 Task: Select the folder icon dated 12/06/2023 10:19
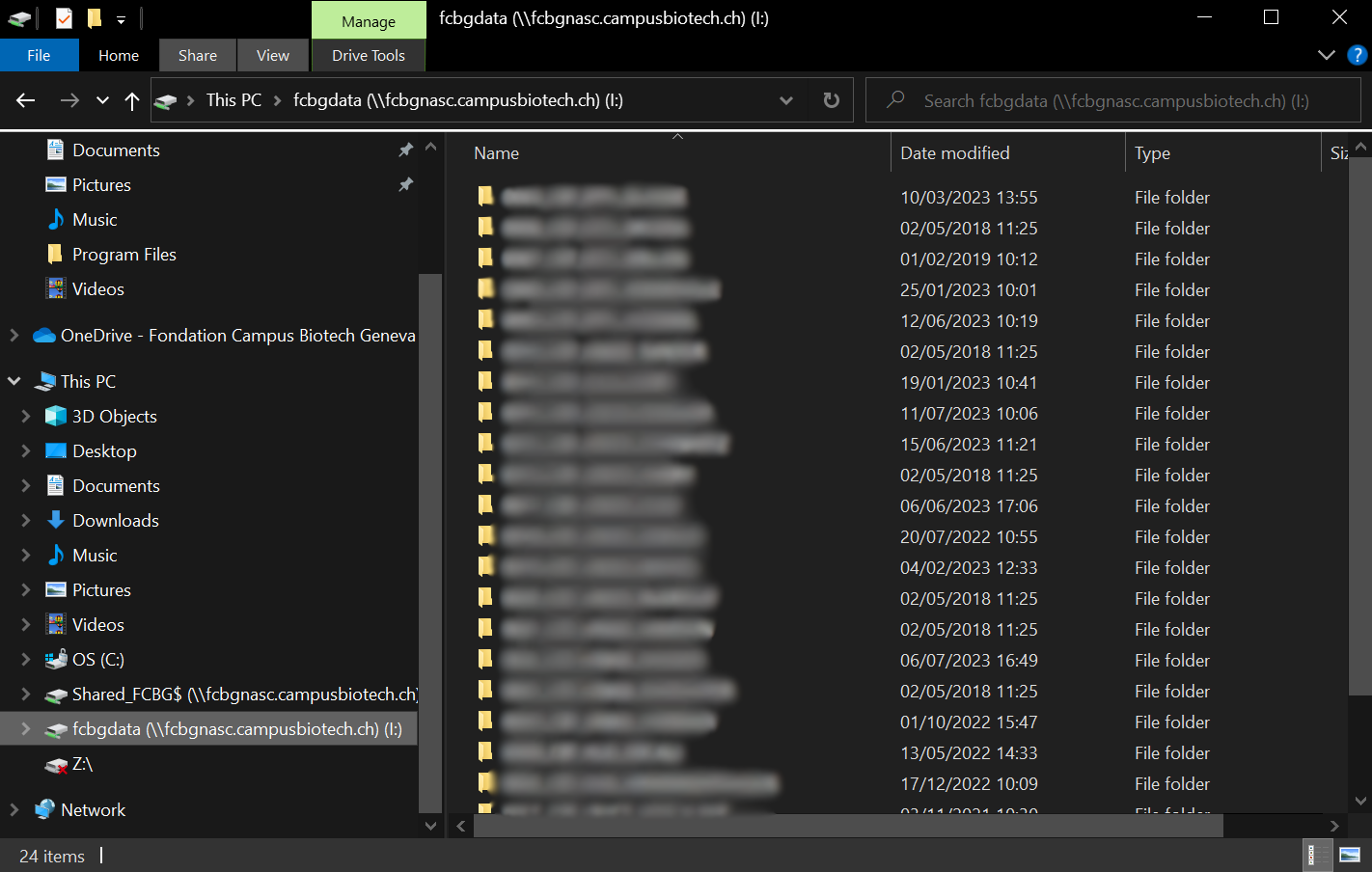(485, 319)
